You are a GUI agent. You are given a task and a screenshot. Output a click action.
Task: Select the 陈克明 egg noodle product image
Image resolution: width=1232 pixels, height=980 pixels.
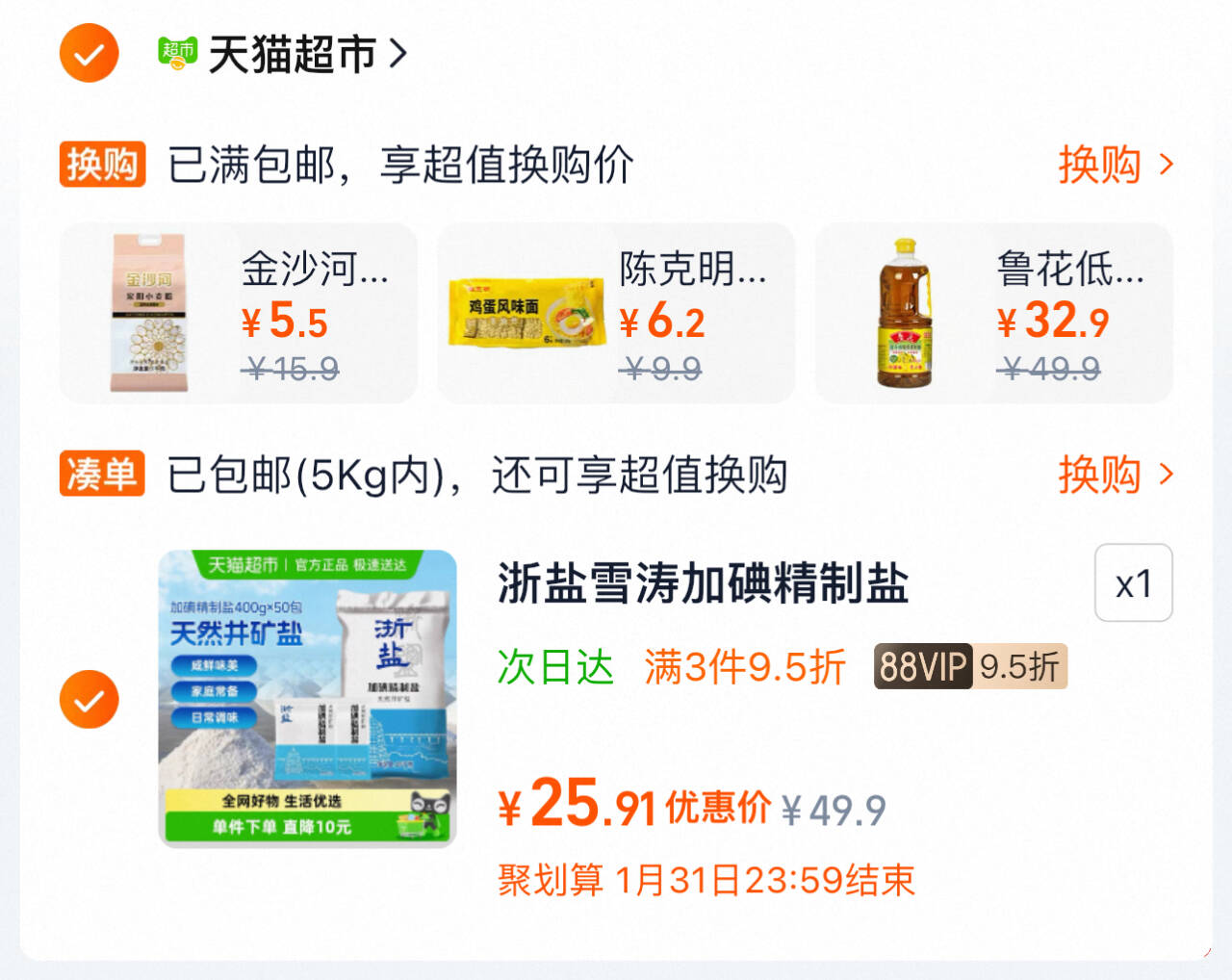click(x=526, y=312)
